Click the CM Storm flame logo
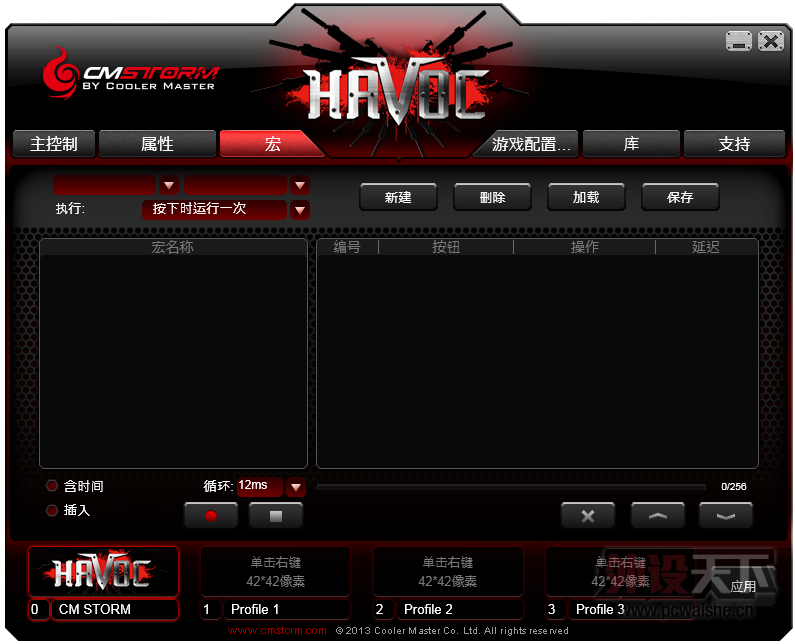The image size is (795, 644). coord(60,74)
